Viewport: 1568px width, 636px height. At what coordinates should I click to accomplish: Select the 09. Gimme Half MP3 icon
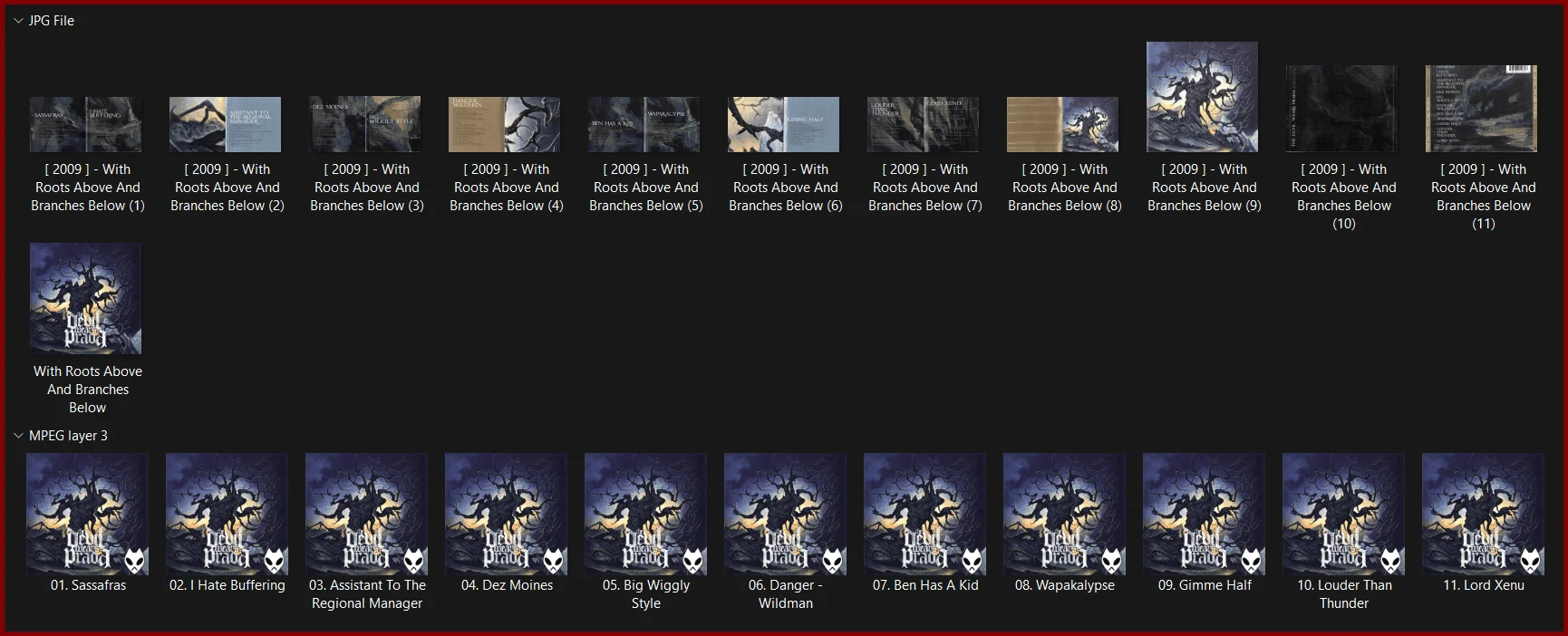click(x=1205, y=515)
